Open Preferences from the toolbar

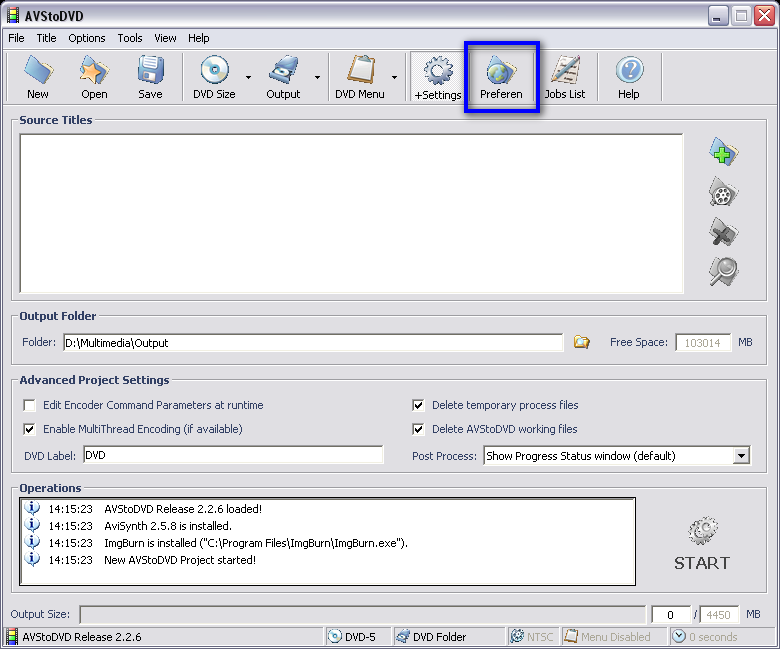[501, 77]
